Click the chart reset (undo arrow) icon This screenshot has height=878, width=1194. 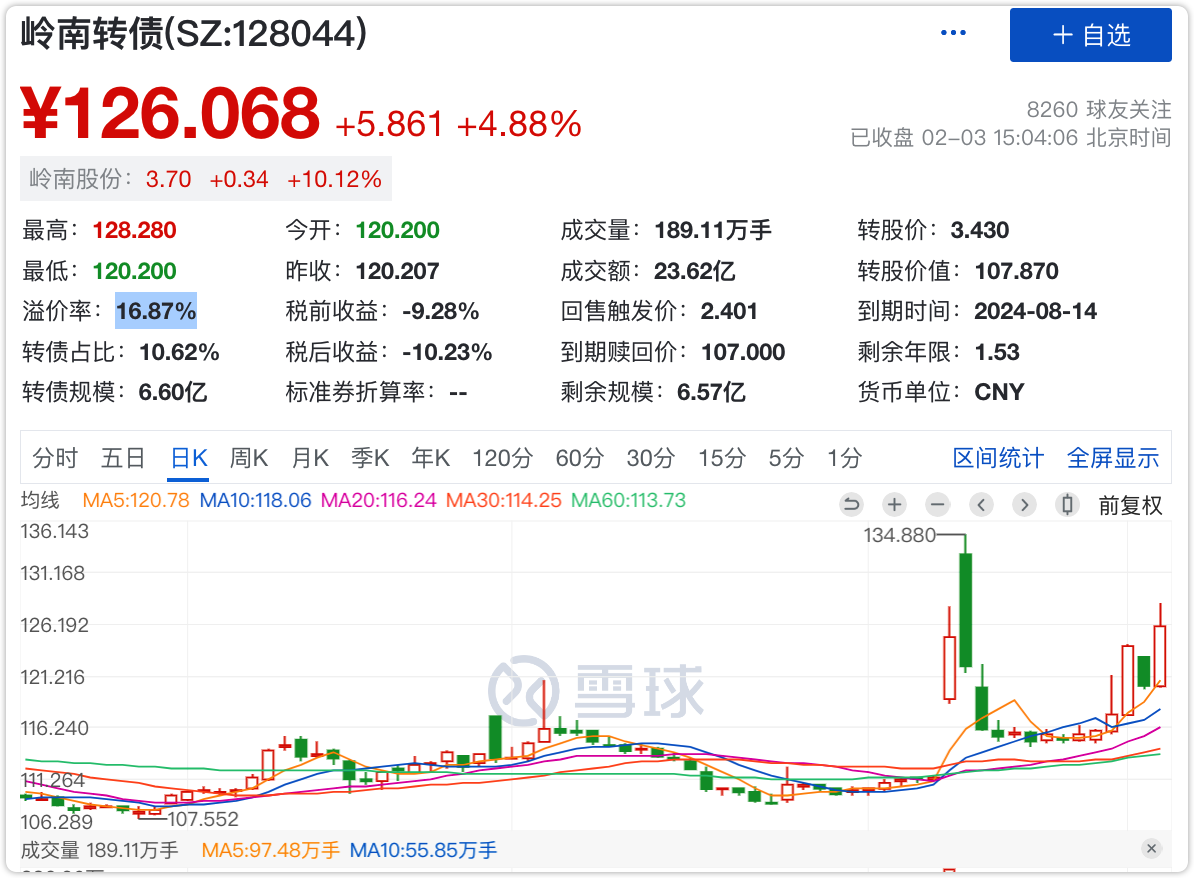[x=851, y=505]
